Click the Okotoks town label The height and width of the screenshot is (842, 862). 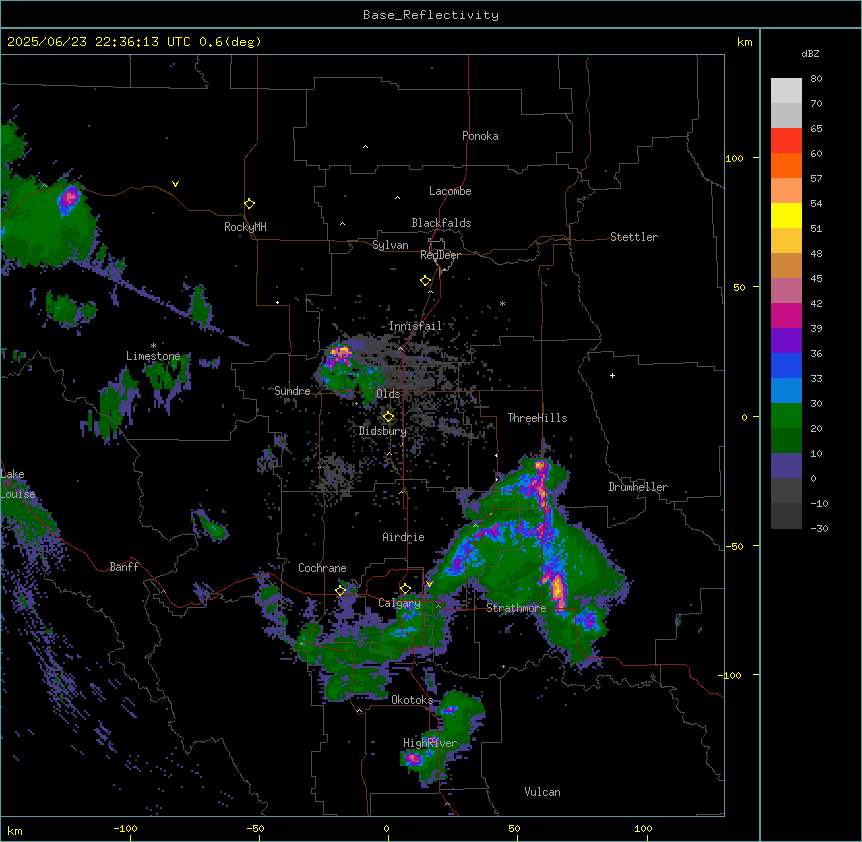(412, 700)
